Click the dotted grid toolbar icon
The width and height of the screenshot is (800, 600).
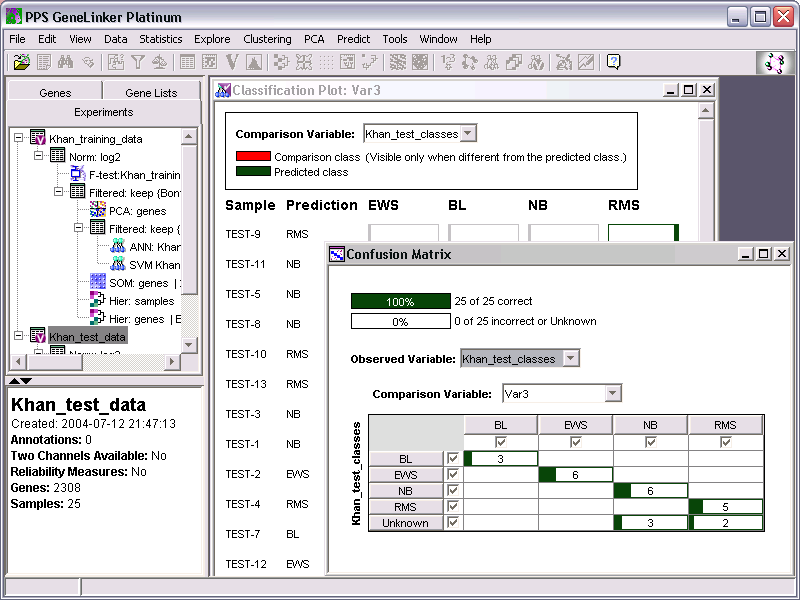coord(326,62)
